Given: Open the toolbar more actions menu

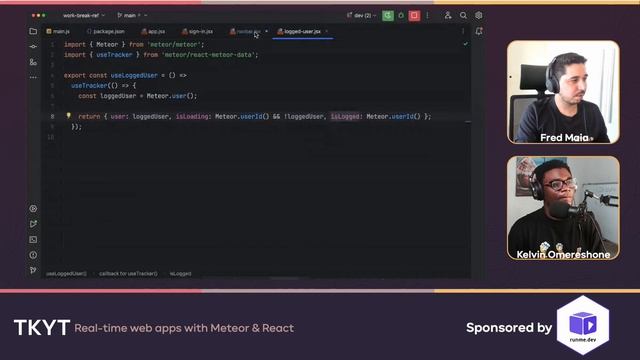Looking at the screenshot, I should 427,16.
